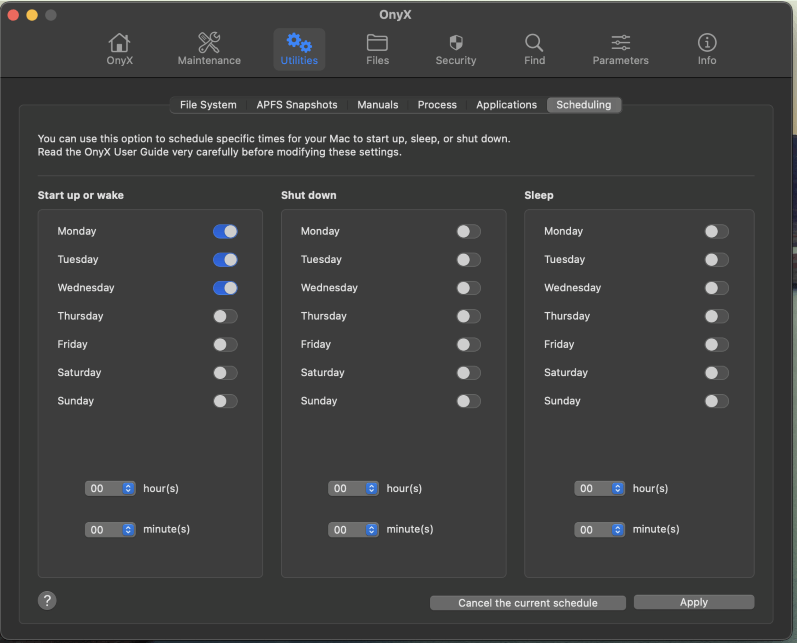Select the Scheduling tab
This screenshot has height=643, width=797.
[584, 105]
